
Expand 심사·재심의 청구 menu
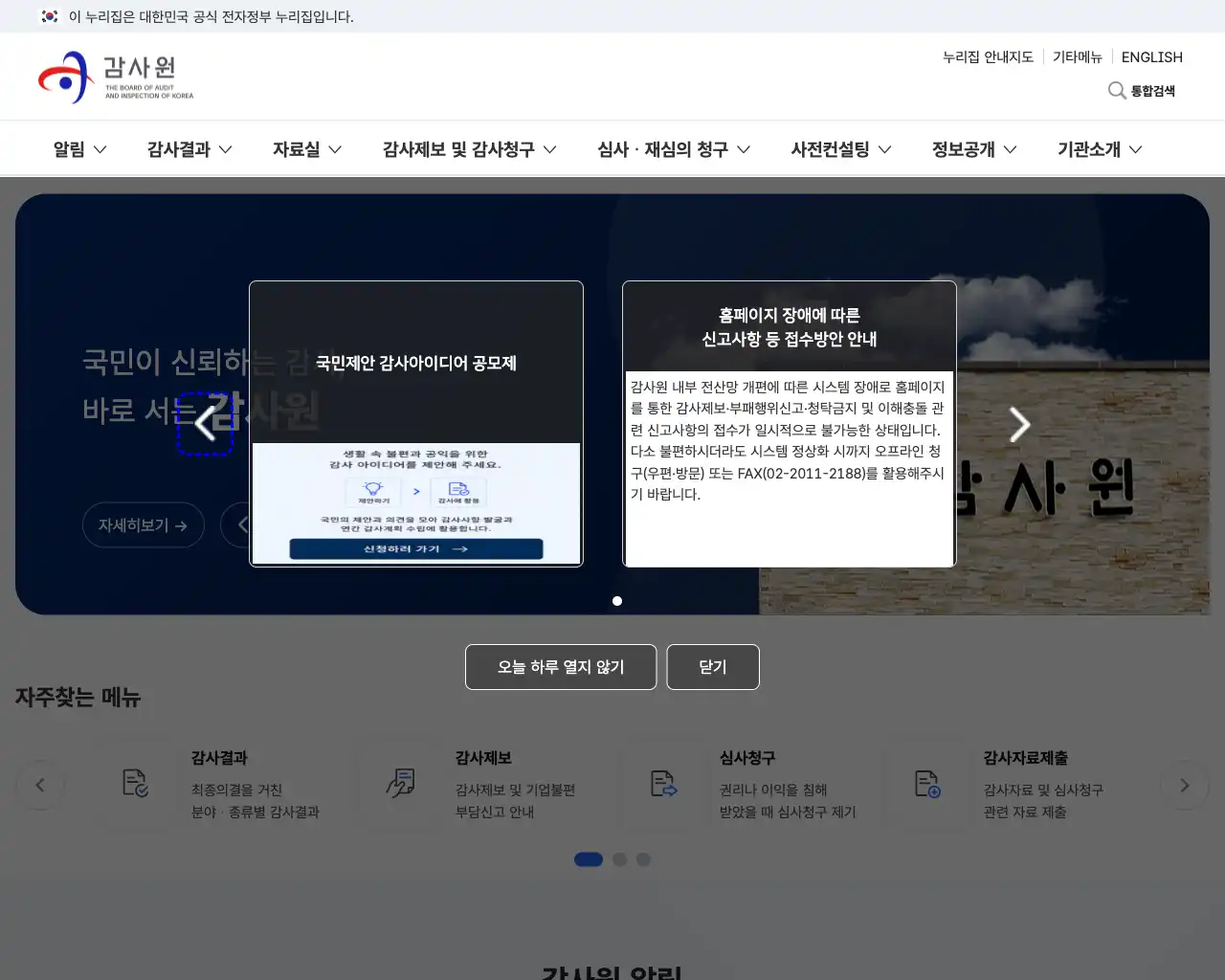pyautogui.click(x=674, y=149)
